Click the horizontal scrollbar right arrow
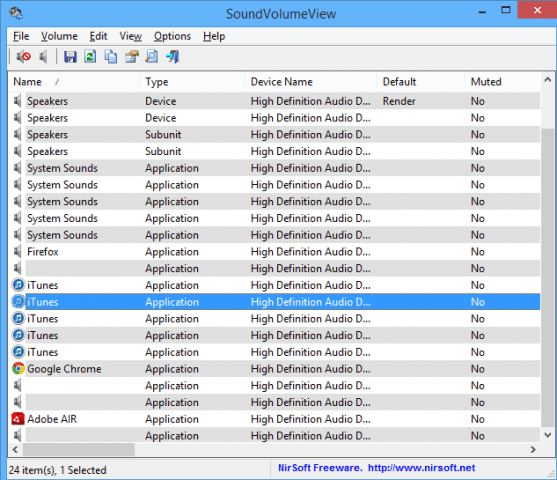 click(x=533, y=449)
